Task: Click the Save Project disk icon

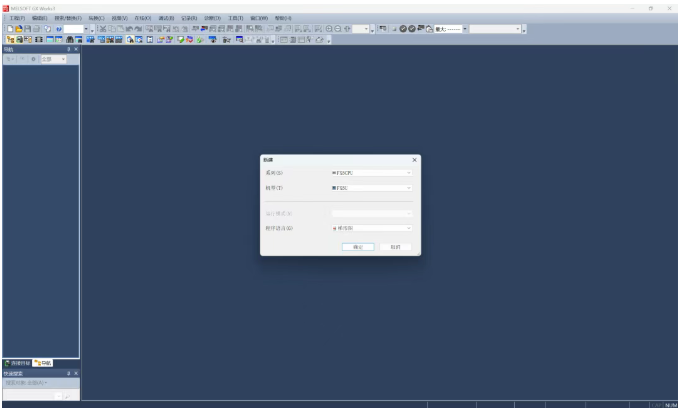Action: pyautogui.click(x=30, y=29)
